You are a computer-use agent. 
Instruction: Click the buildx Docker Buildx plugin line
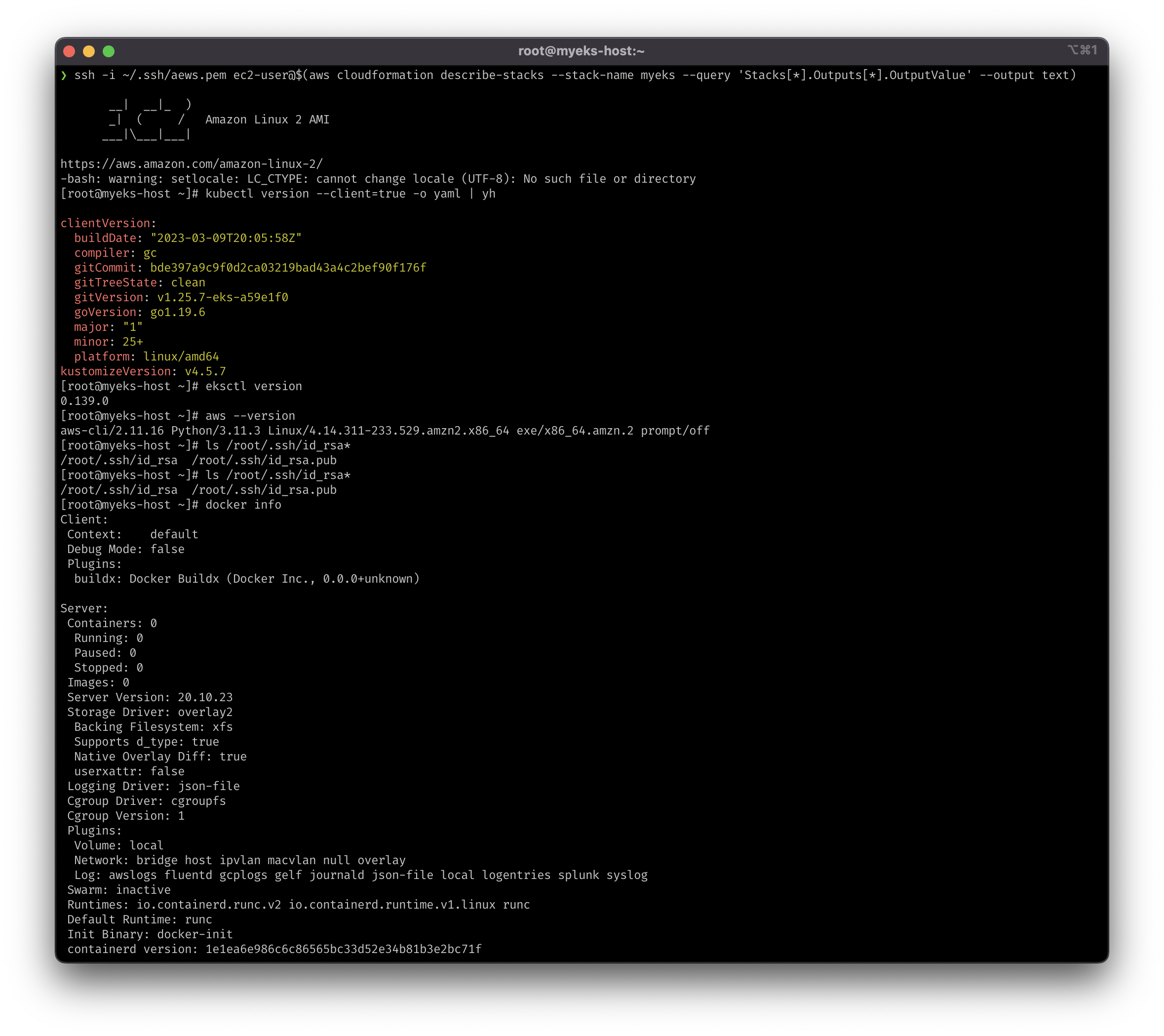pos(247,579)
